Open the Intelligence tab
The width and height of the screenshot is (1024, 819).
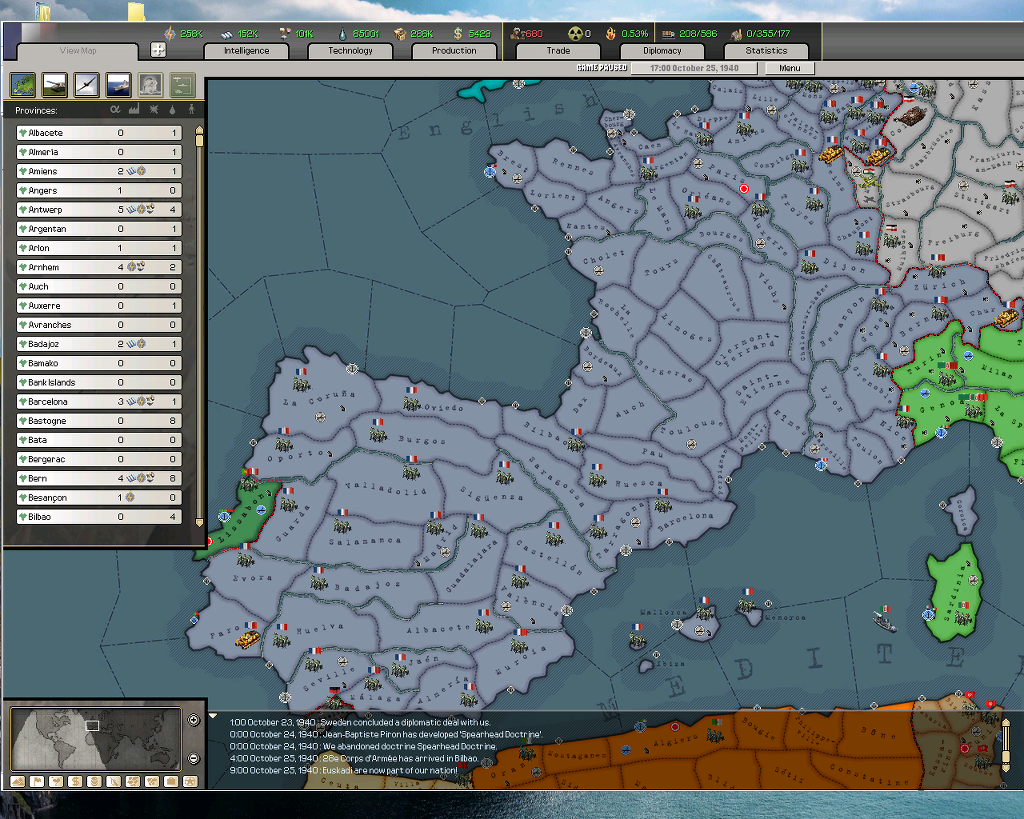(x=246, y=51)
